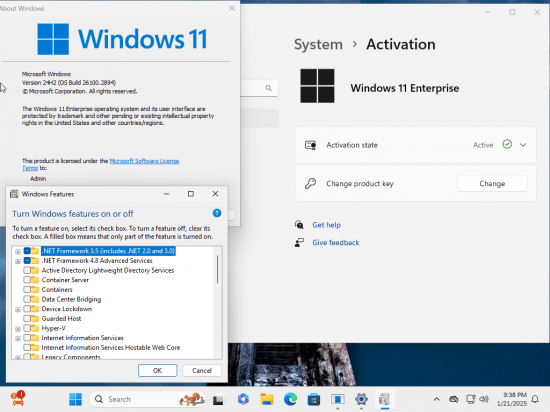Viewport: 550px width, 412px height.
Task: Open the clock showing 9:38 PM
Action: 512,399
